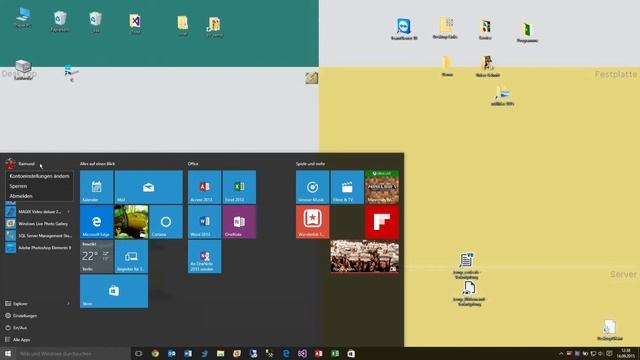The width and height of the screenshot is (640, 360).
Task: Open the Groove-Musik tile
Action: pyautogui.click(x=312, y=187)
